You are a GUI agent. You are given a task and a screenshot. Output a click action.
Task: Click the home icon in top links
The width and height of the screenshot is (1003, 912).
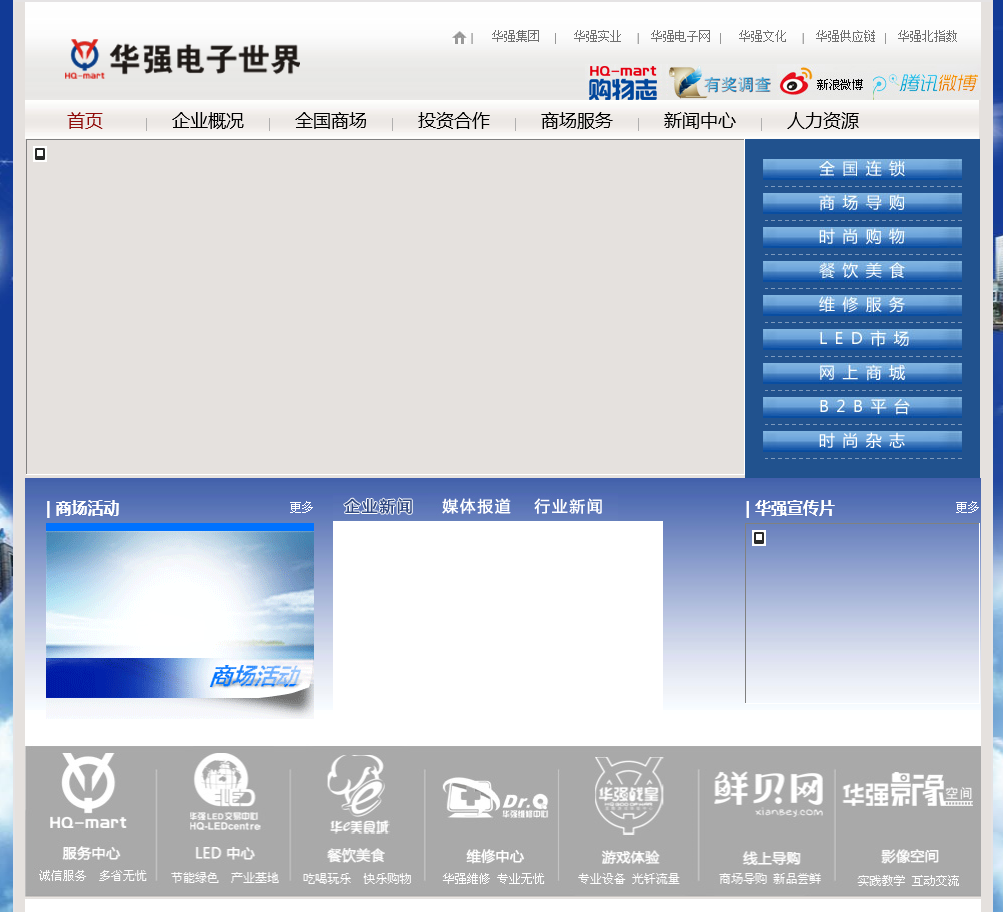pyautogui.click(x=459, y=38)
